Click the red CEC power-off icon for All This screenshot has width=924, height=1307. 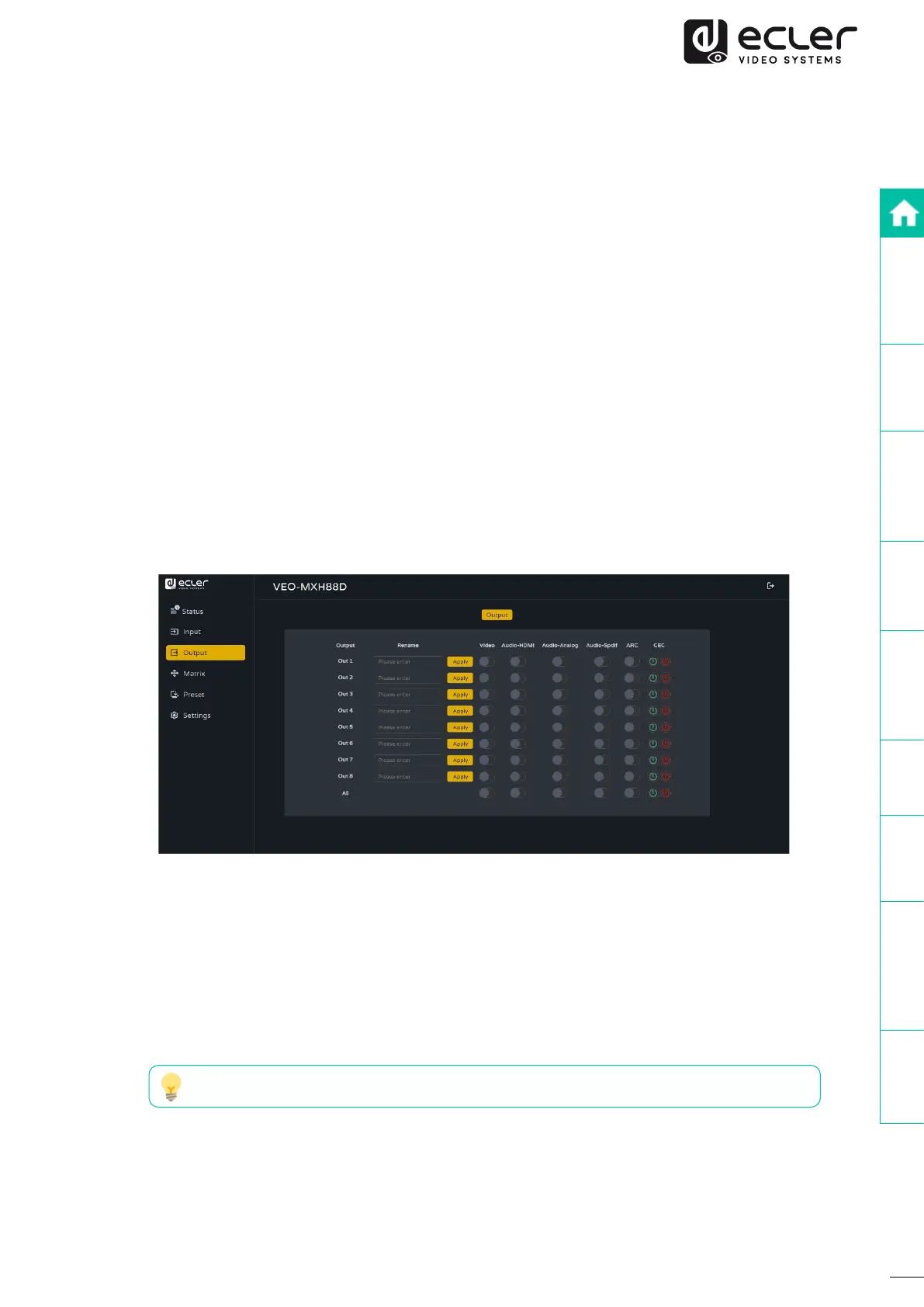coord(666,793)
